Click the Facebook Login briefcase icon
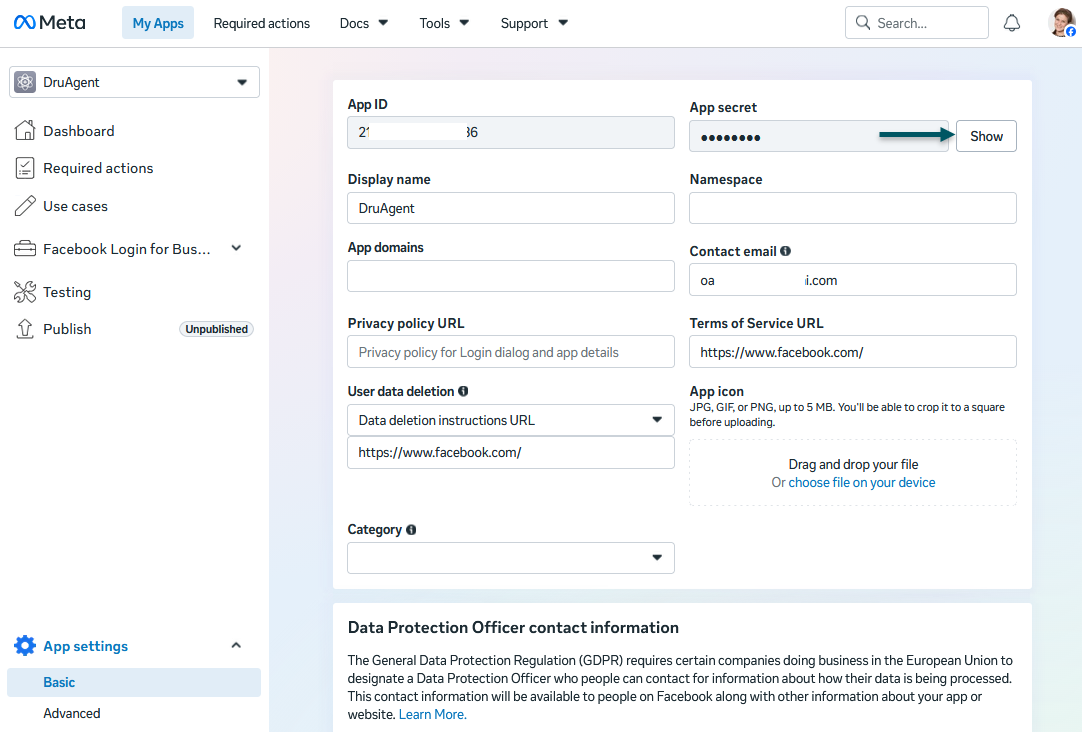The image size is (1082, 732). pos(25,248)
